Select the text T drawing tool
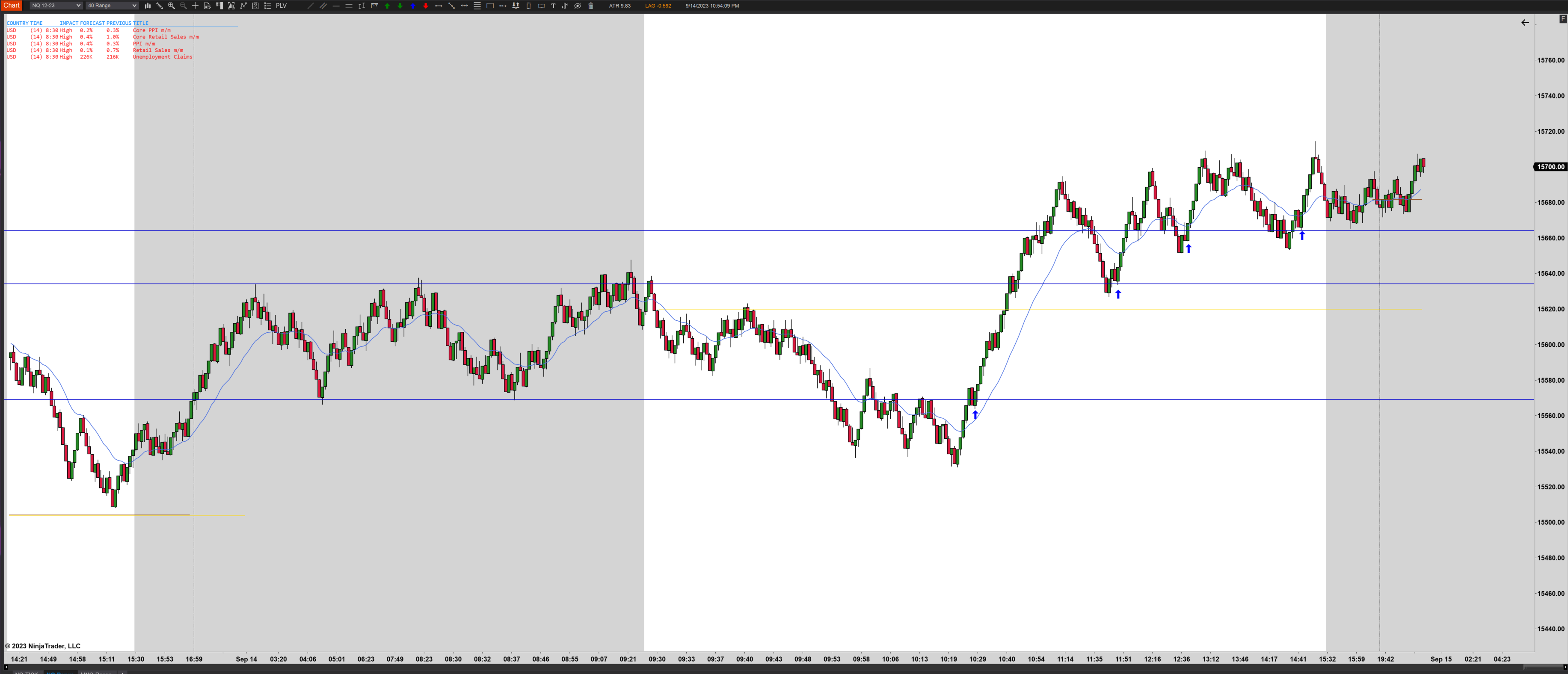This screenshot has height=674, width=1568. coord(553,6)
